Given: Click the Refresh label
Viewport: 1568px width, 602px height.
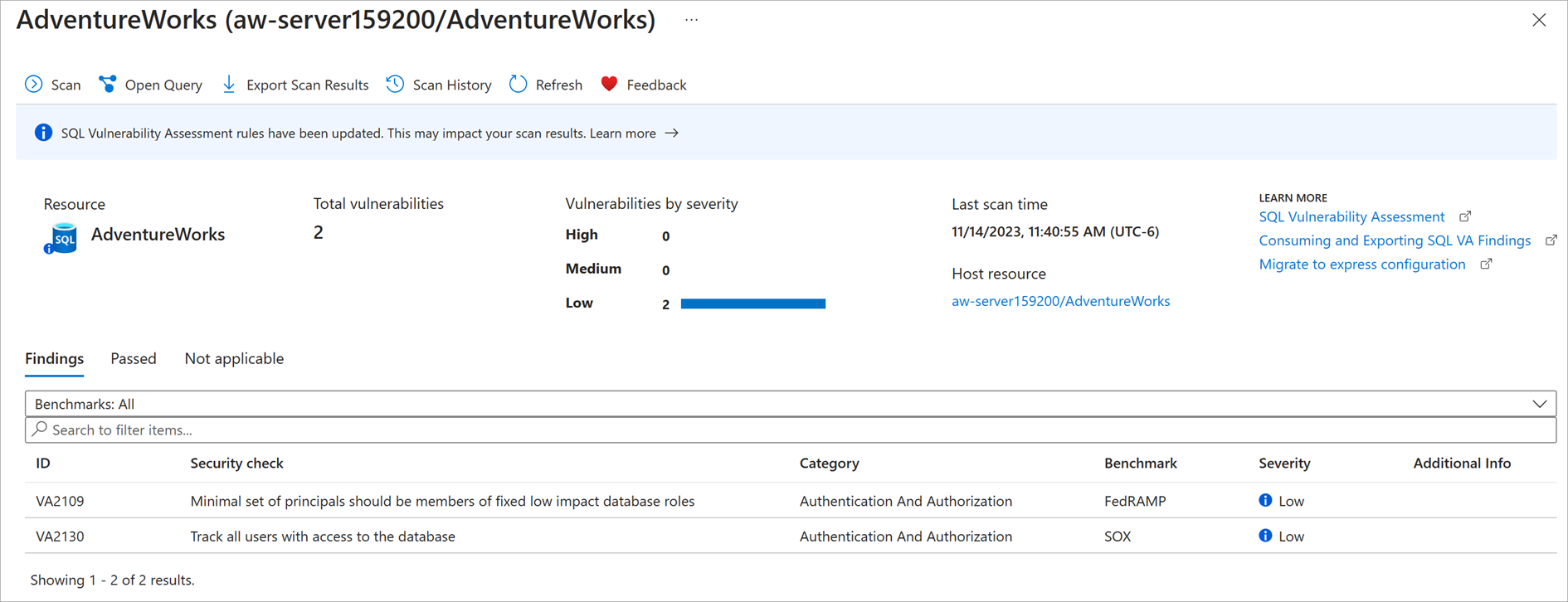Looking at the screenshot, I should (559, 85).
